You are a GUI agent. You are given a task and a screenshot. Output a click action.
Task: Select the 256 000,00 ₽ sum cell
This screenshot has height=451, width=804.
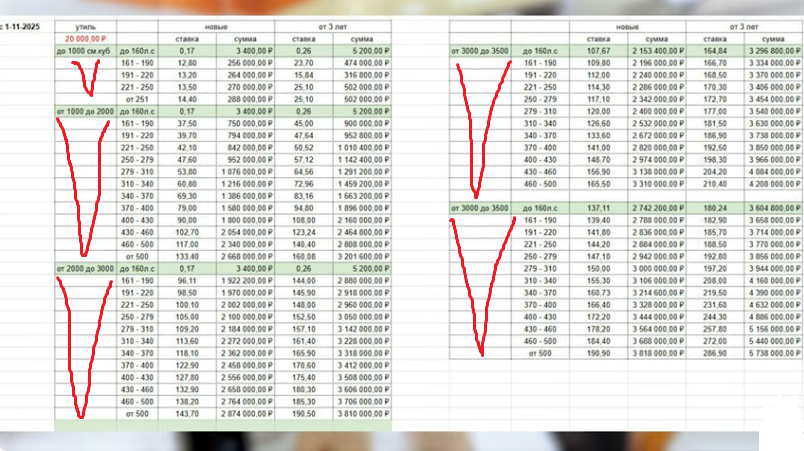click(246, 63)
